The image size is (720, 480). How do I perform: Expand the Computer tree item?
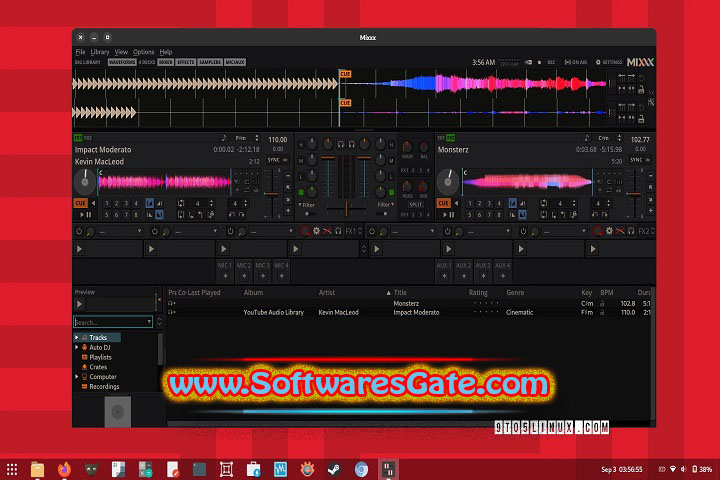(77, 377)
